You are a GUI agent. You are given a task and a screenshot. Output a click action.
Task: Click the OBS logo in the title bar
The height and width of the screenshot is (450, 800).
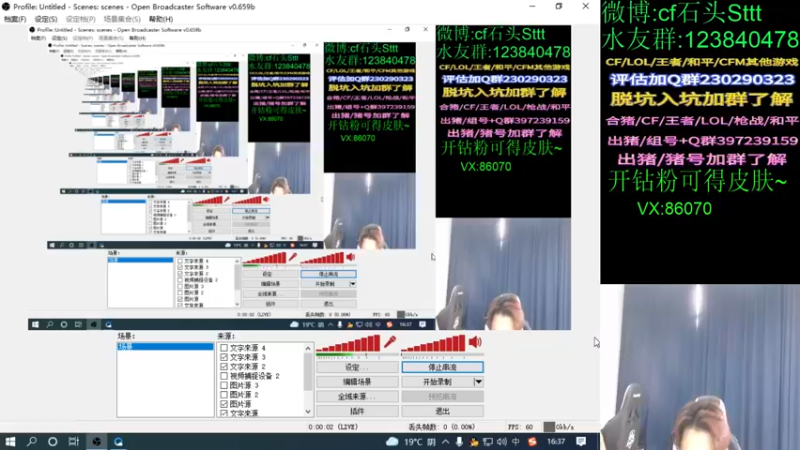pos(6,7)
